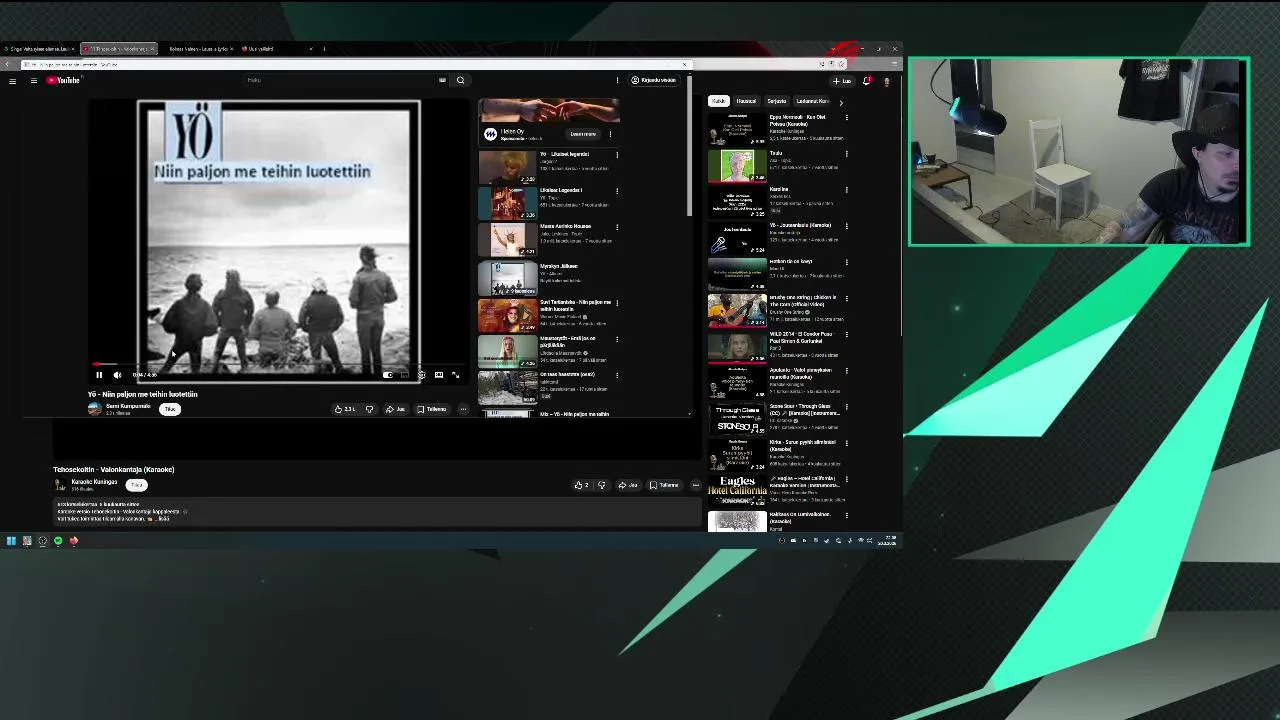
Task: Open Firefox from the taskbar
Action: click(74, 541)
